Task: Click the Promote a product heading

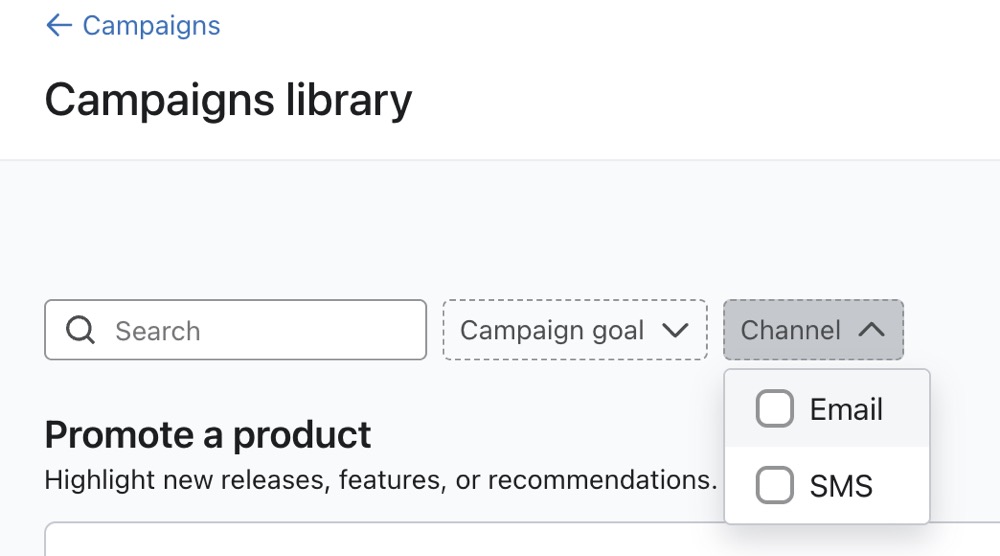Action: (208, 435)
